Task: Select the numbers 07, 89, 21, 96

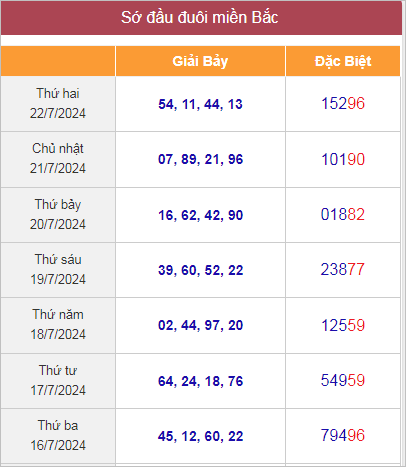Action: point(200,159)
